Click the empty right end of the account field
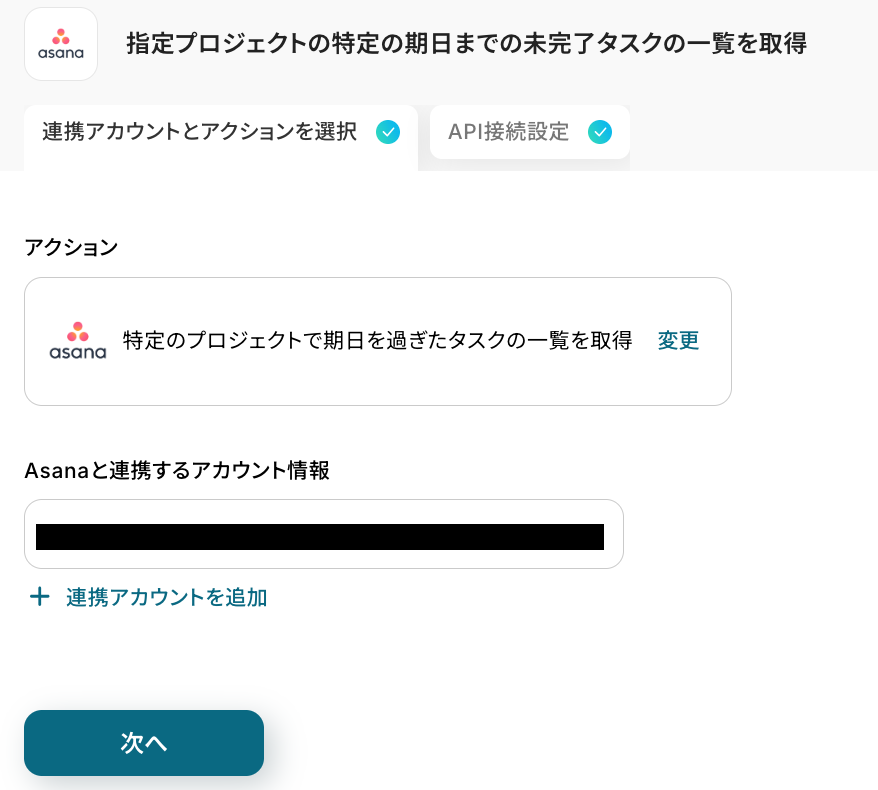 click(614, 534)
